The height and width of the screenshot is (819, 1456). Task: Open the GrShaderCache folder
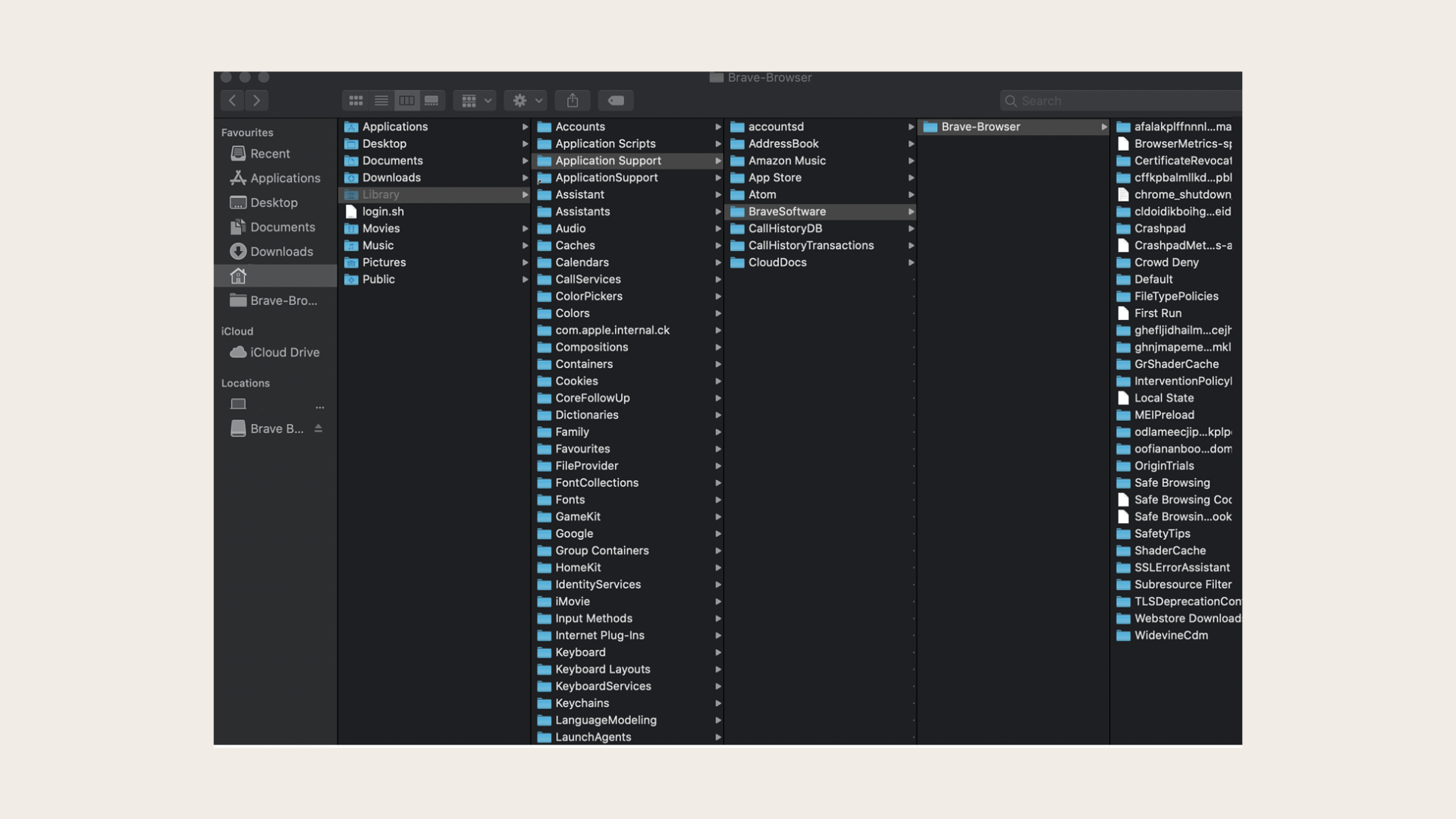point(1177,364)
